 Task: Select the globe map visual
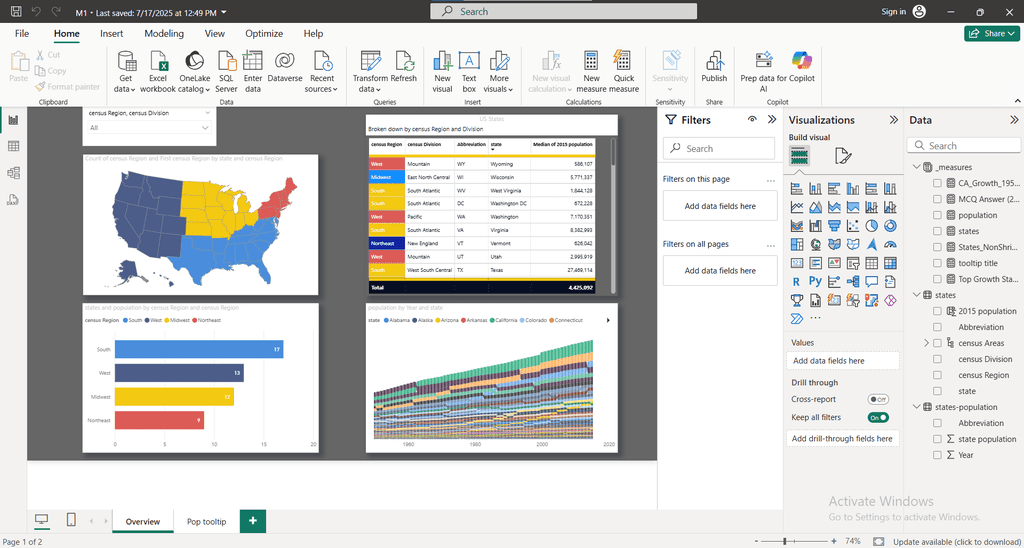(815, 244)
